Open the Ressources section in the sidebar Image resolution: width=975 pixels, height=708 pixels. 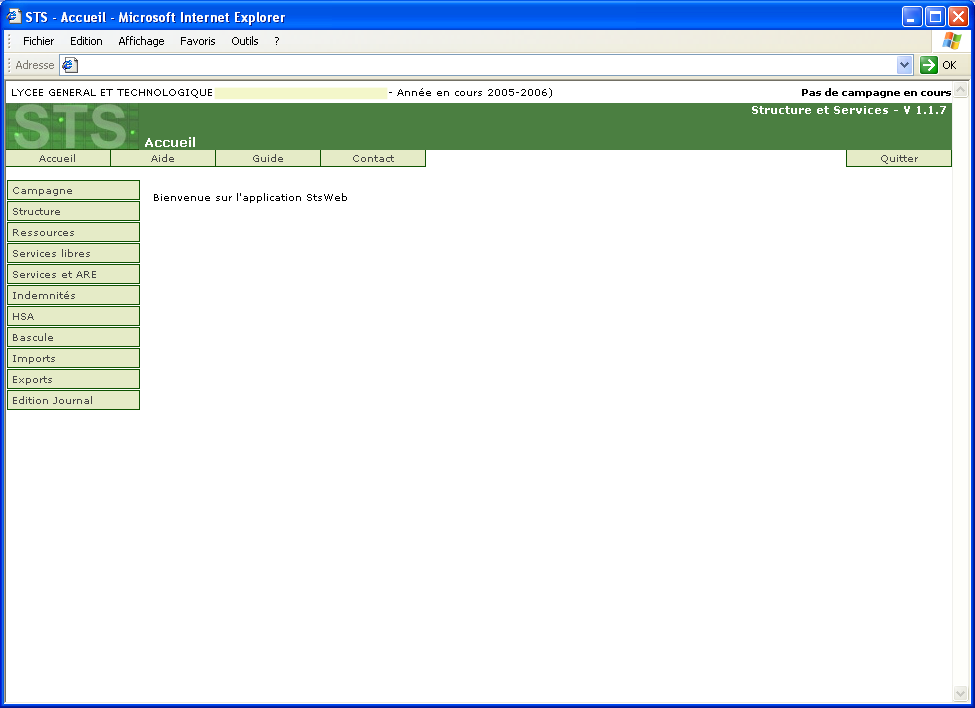pos(73,232)
